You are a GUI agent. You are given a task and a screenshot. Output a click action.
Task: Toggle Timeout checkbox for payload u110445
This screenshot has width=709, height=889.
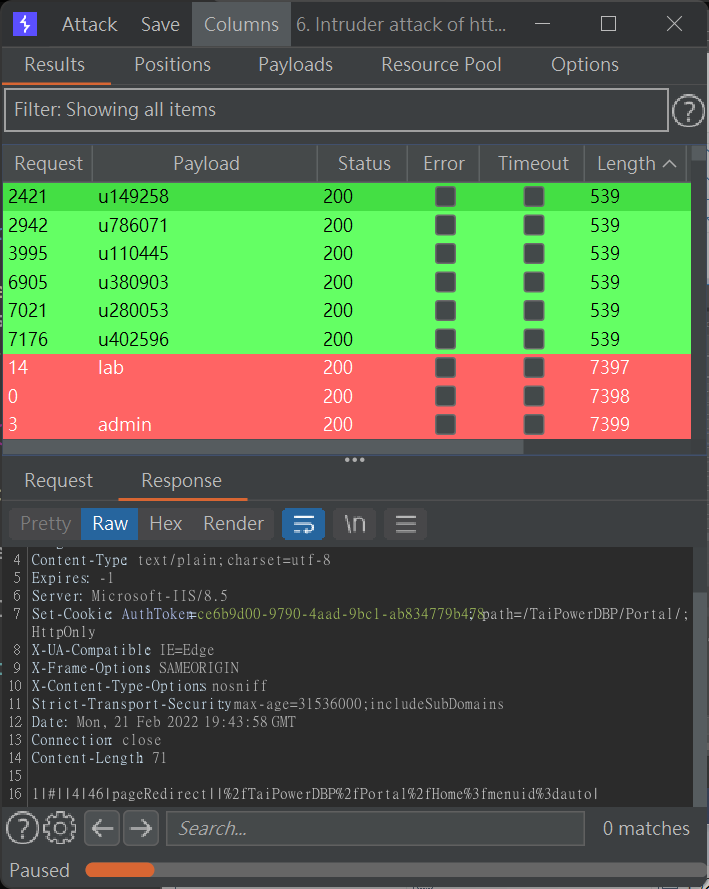point(533,253)
